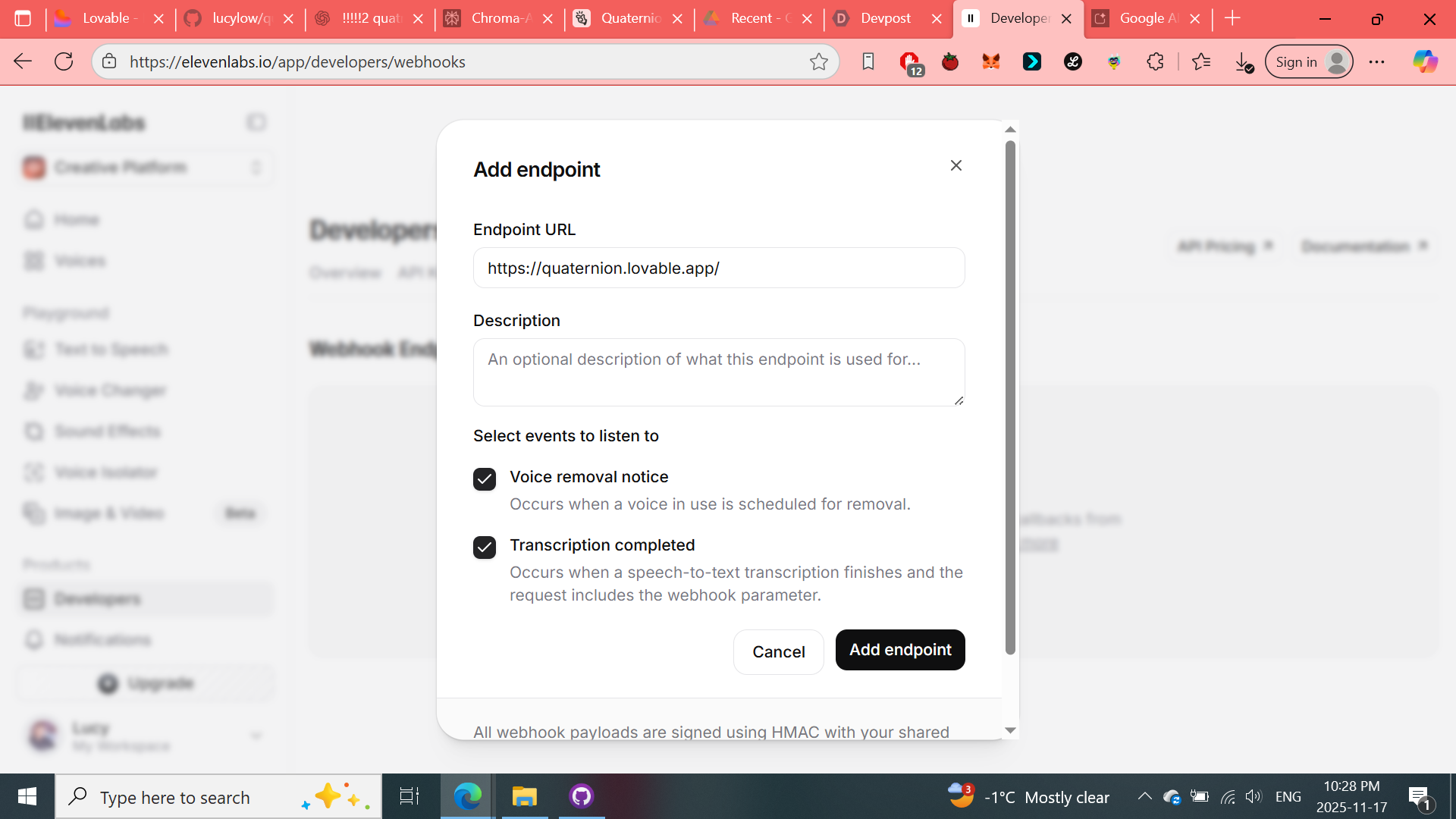
Task: Open the MetaMask fox extension
Action: click(990, 61)
